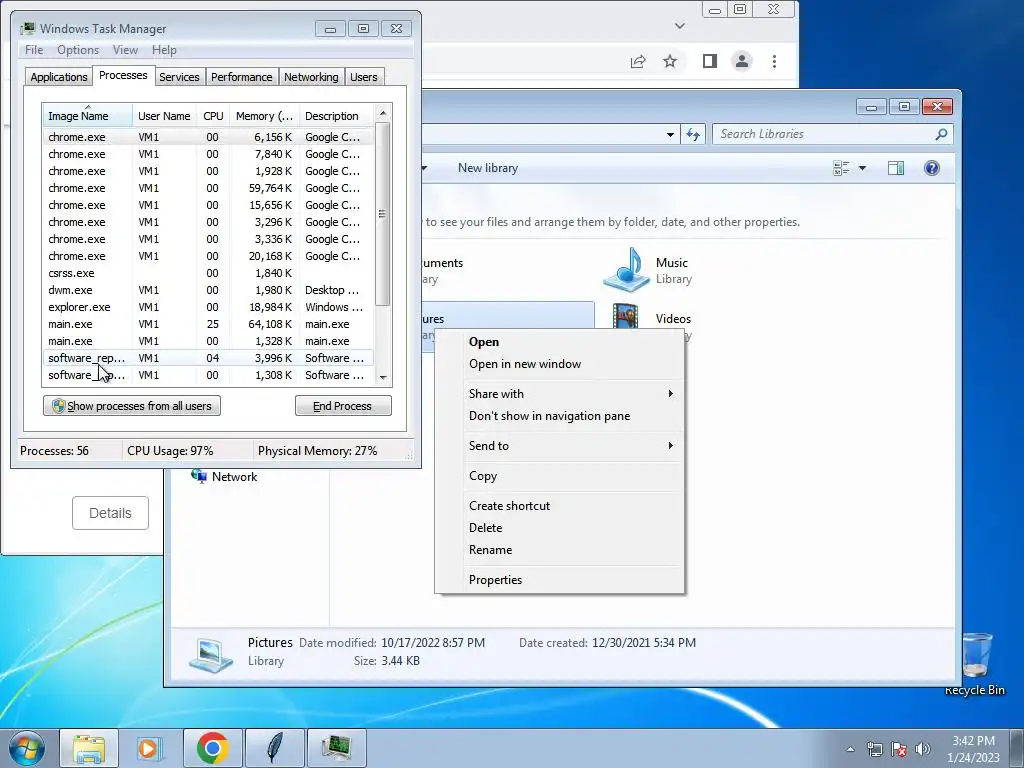Image resolution: width=1024 pixels, height=768 pixels.
Task: Open Chrome three-dot menu
Action: click(775, 61)
